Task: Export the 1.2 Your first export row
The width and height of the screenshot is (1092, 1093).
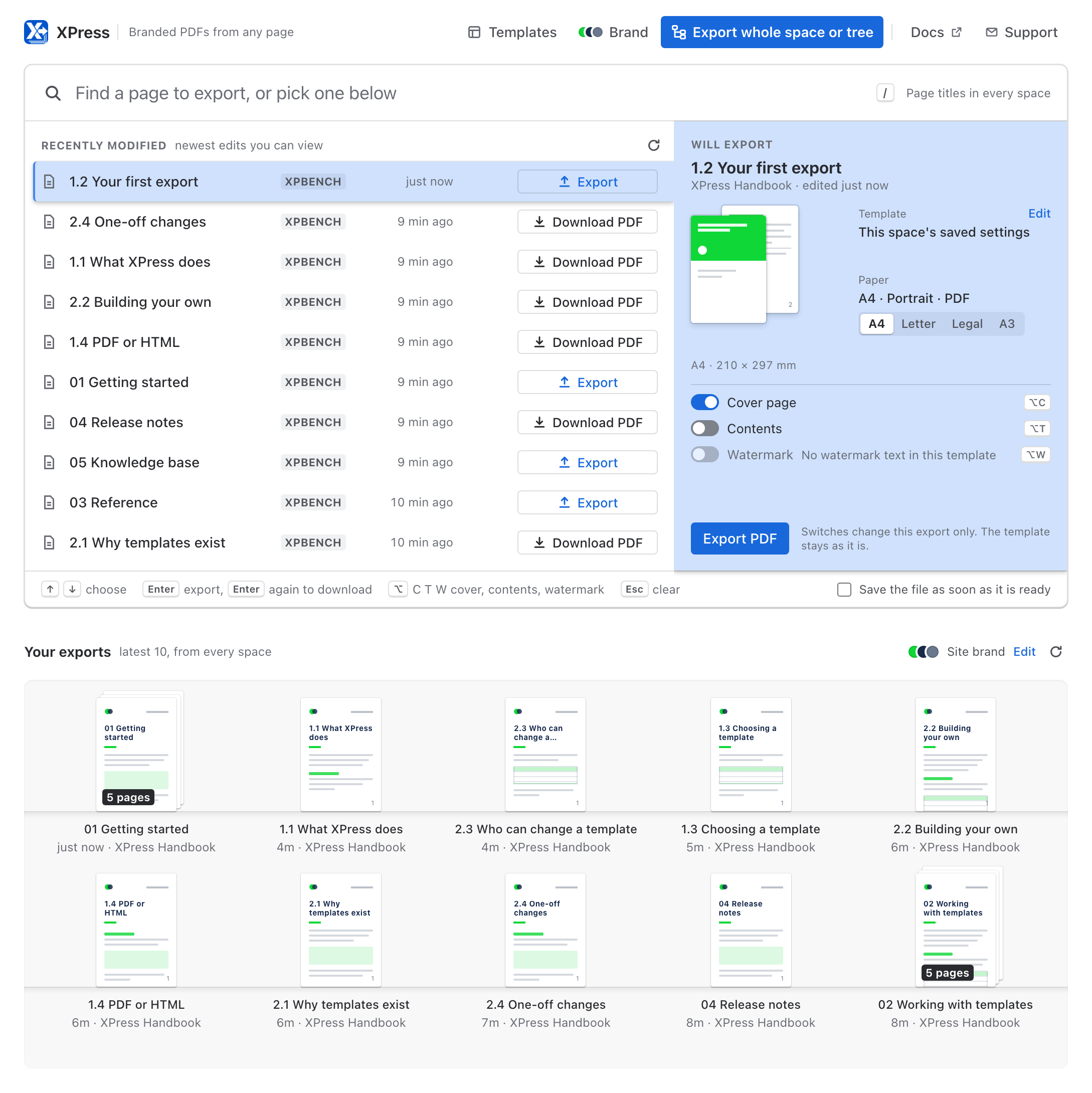Action: [x=587, y=181]
